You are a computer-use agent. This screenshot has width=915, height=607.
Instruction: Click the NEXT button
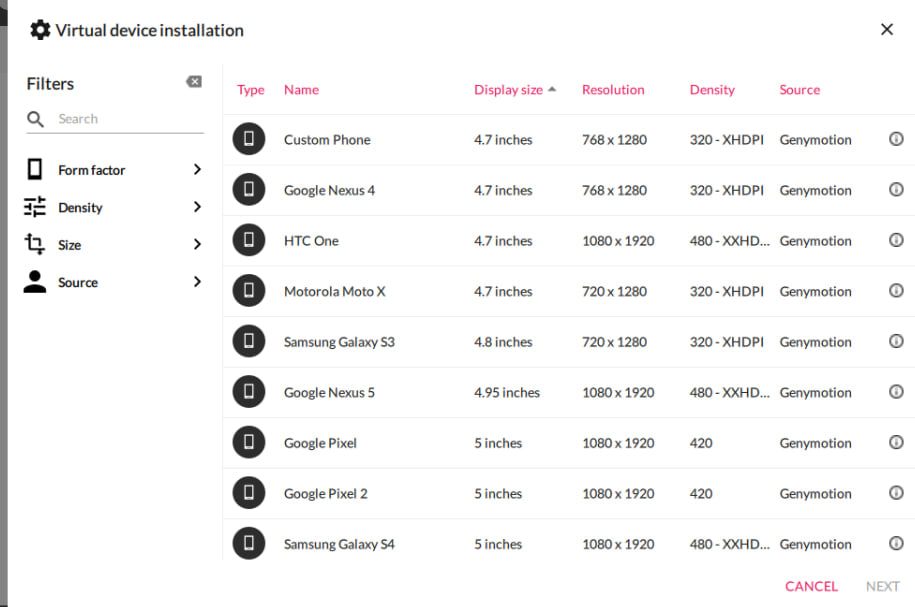[x=882, y=586]
